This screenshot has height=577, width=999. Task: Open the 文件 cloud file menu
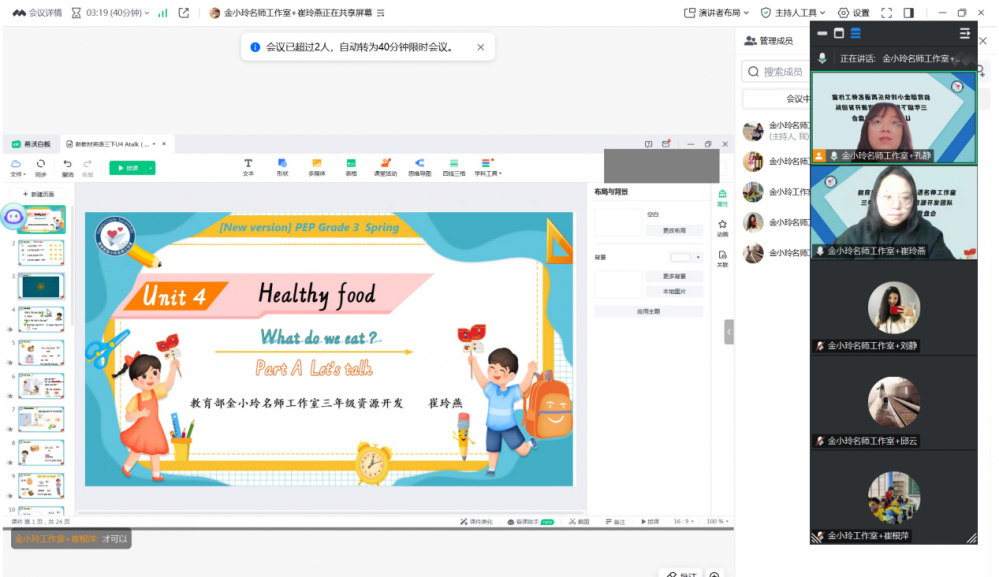(x=17, y=167)
